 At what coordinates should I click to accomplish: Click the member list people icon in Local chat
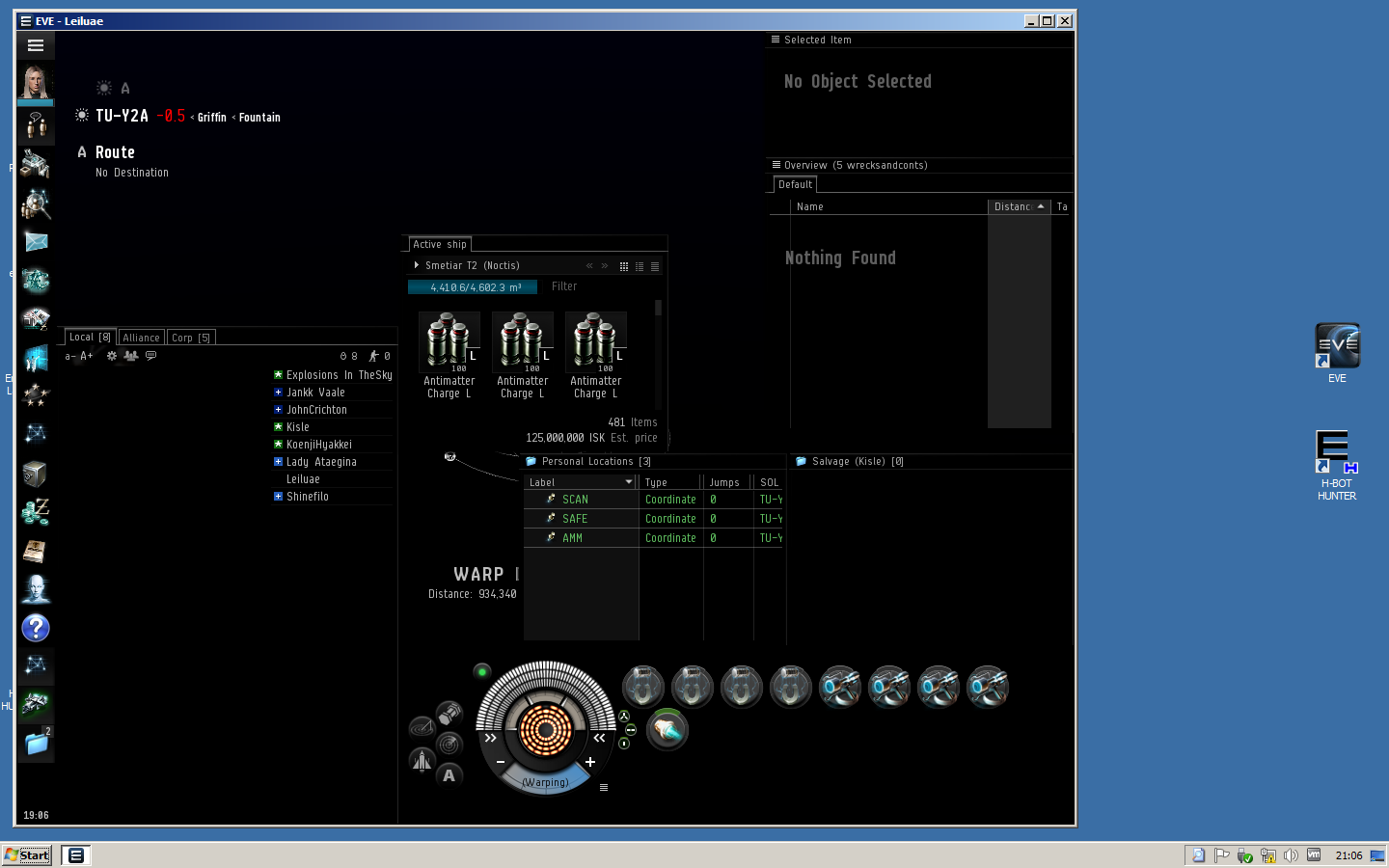(131, 356)
